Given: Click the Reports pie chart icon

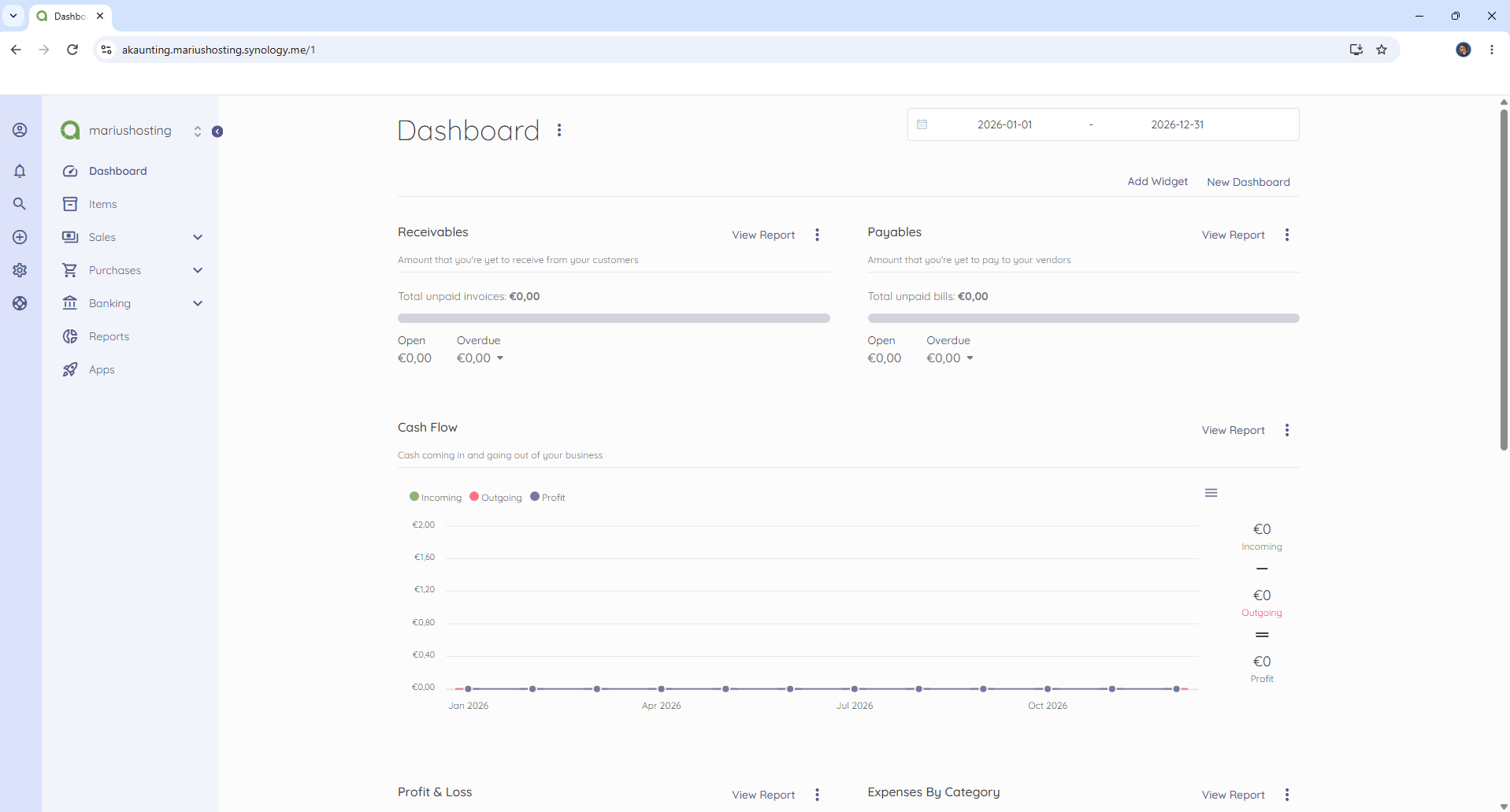Looking at the screenshot, I should 70,336.
